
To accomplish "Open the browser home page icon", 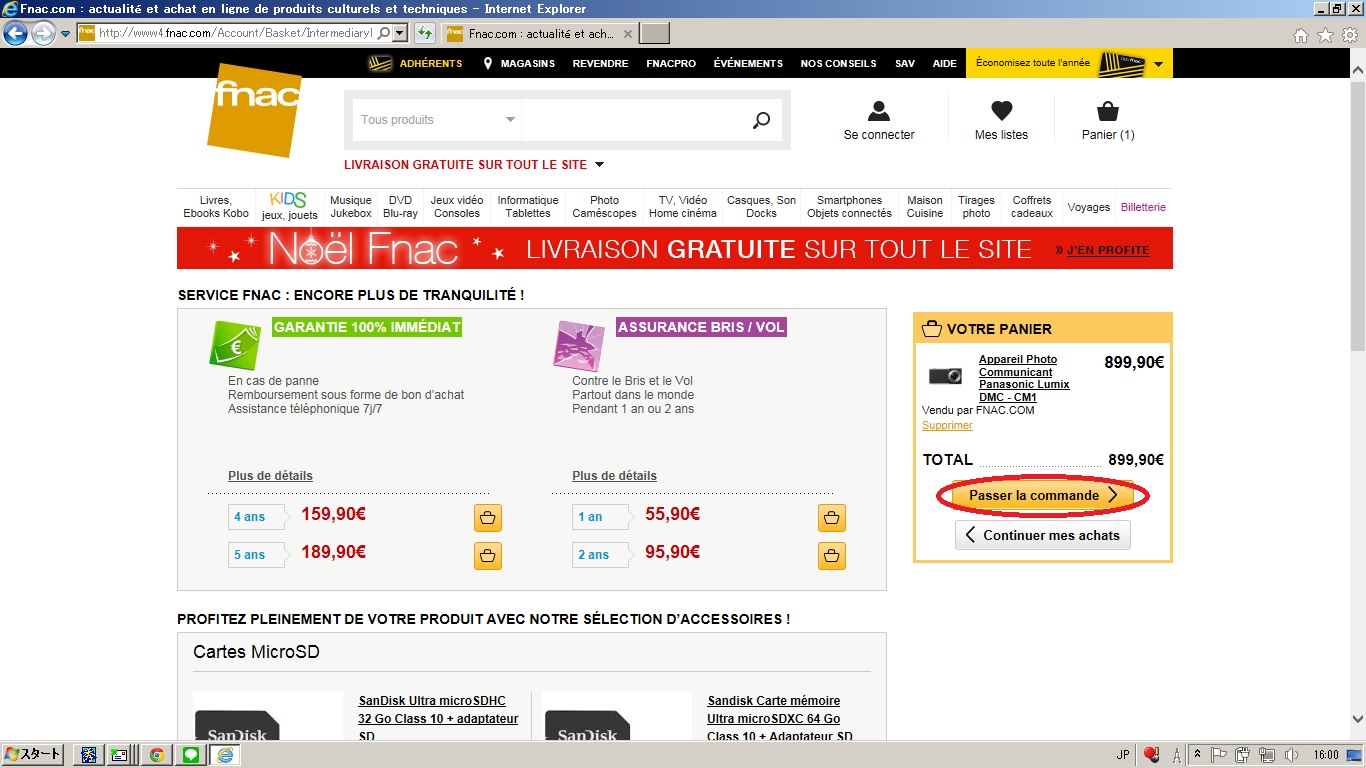I will coord(1300,35).
